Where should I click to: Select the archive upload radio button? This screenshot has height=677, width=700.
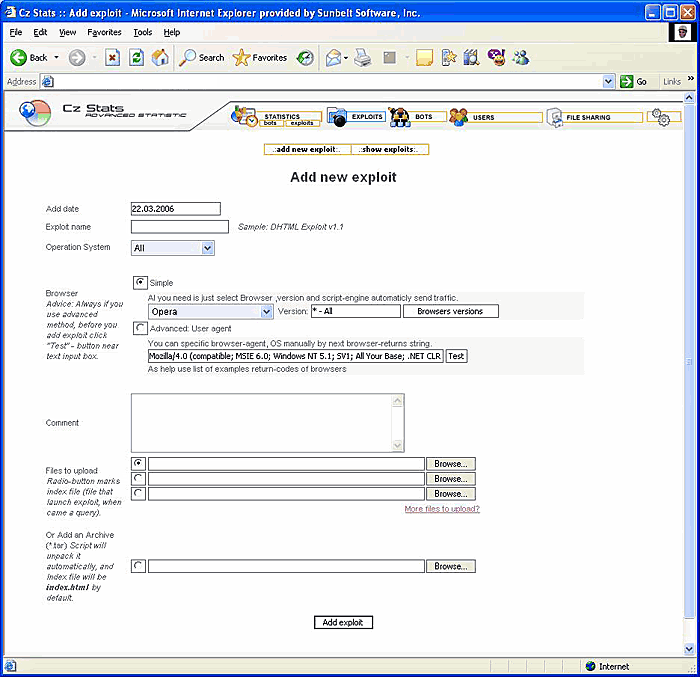click(x=138, y=566)
